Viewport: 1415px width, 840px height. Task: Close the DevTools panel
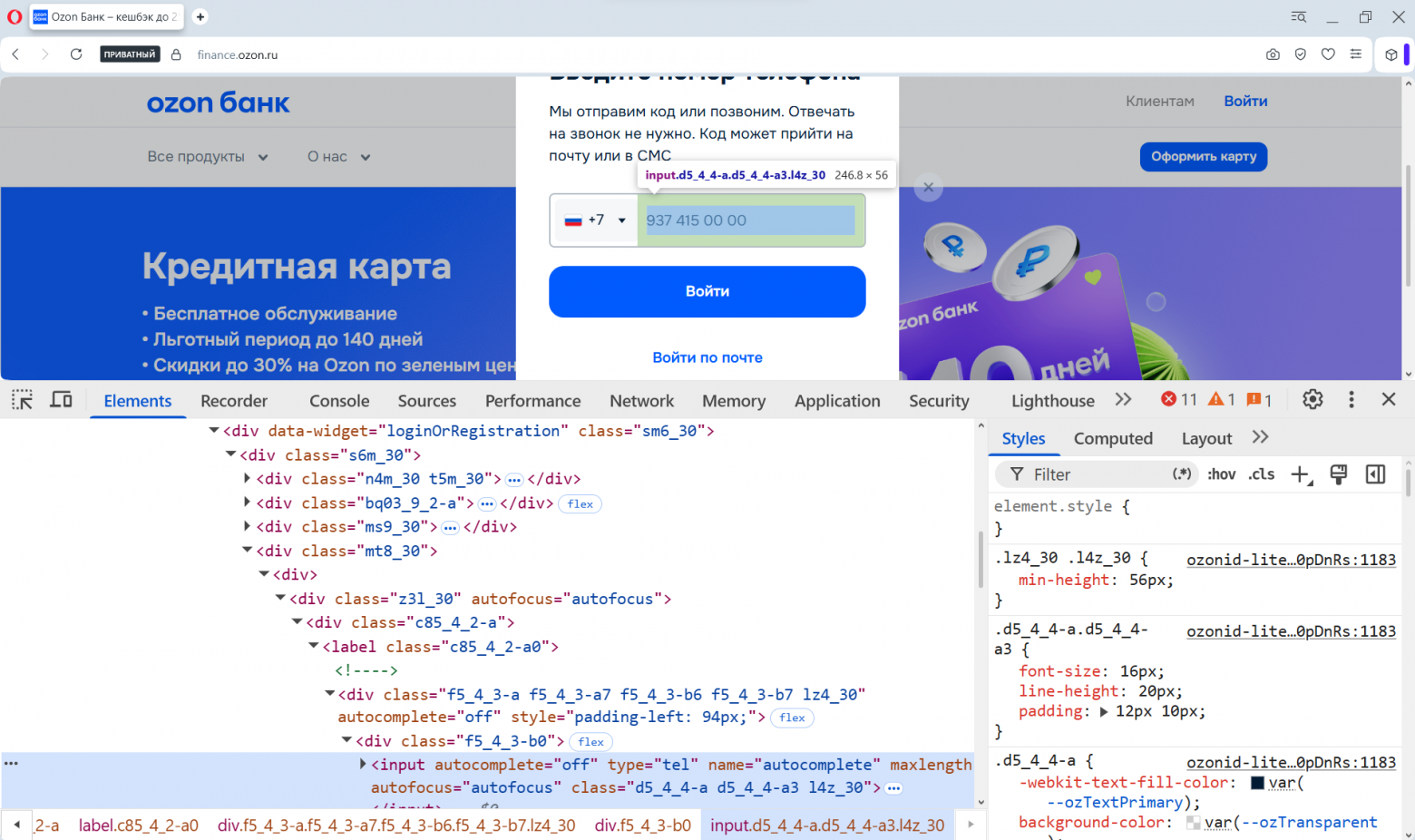(1389, 399)
